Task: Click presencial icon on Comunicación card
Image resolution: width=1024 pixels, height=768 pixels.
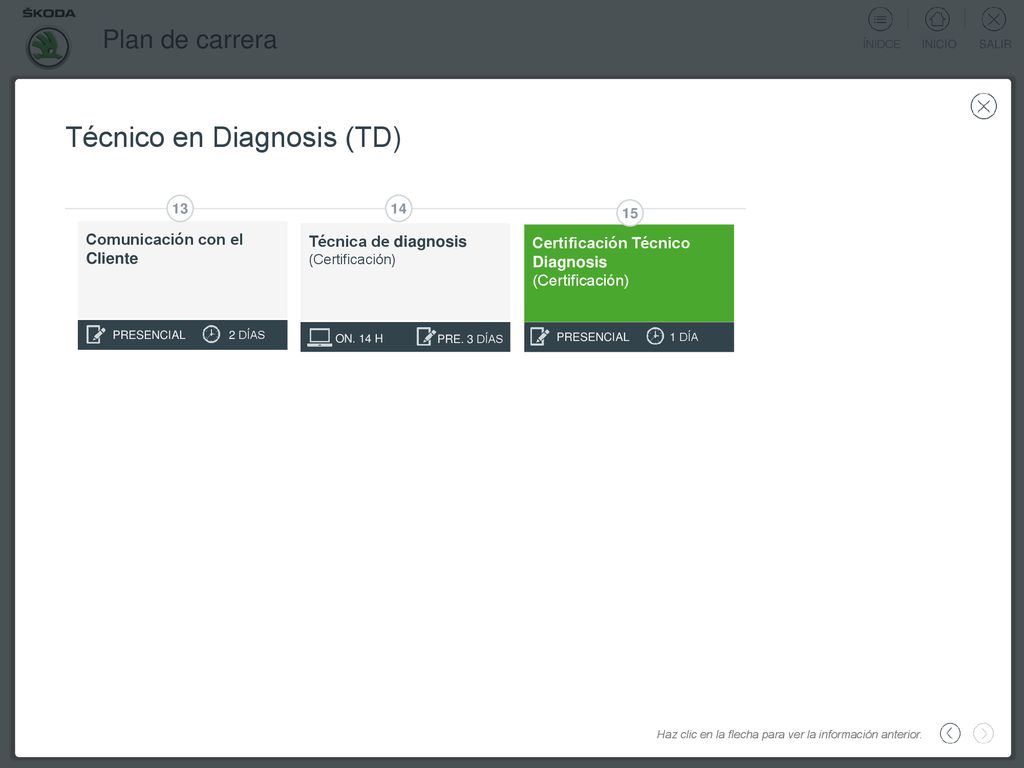Action: pyautogui.click(x=95, y=334)
